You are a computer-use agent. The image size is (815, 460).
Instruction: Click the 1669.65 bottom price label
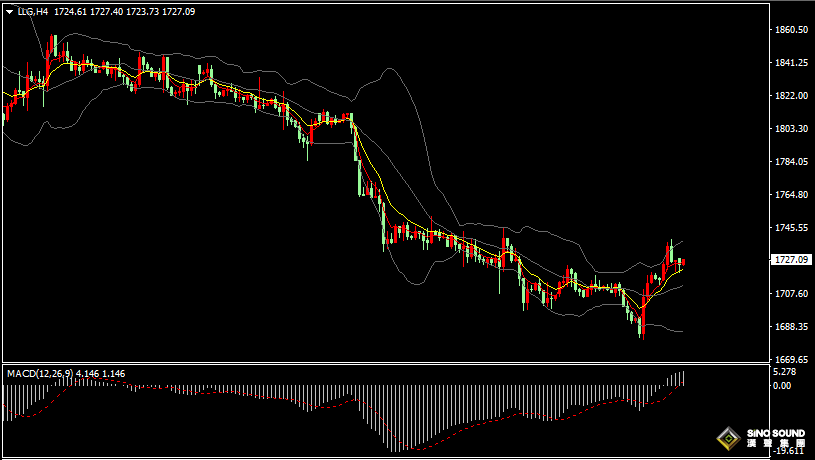coord(791,360)
